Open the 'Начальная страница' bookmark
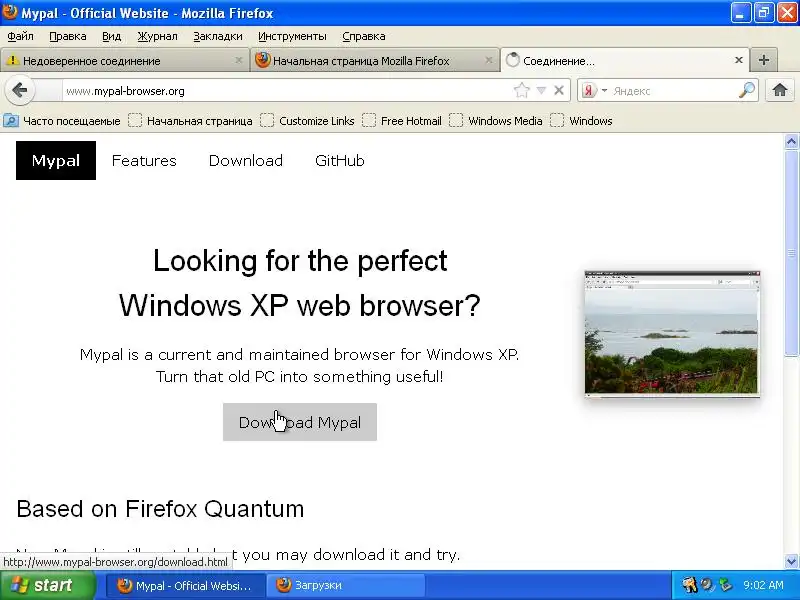 190,121
